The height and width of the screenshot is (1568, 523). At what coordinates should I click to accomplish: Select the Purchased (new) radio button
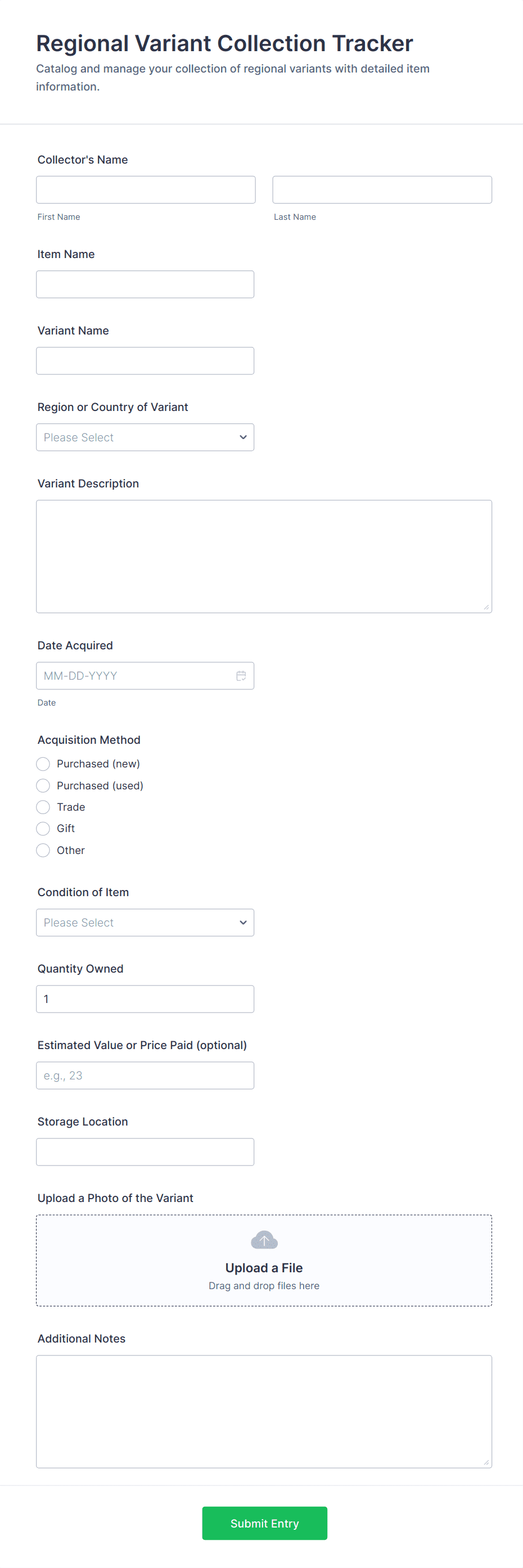point(43,764)
